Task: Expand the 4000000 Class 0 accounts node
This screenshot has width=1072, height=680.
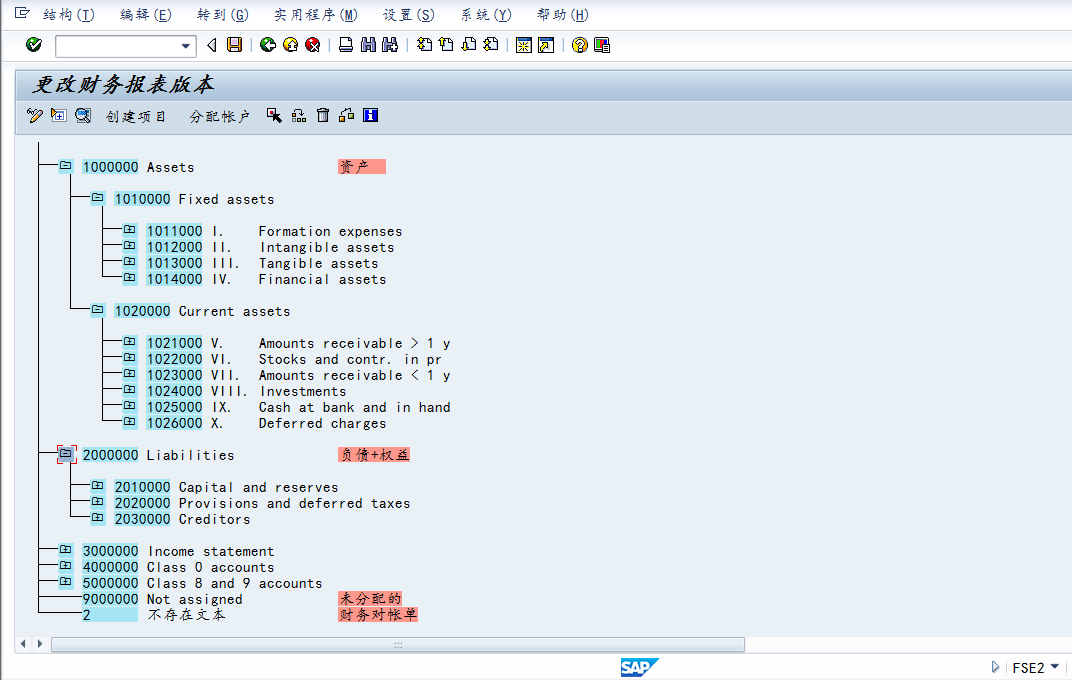Action: (66, 565)
